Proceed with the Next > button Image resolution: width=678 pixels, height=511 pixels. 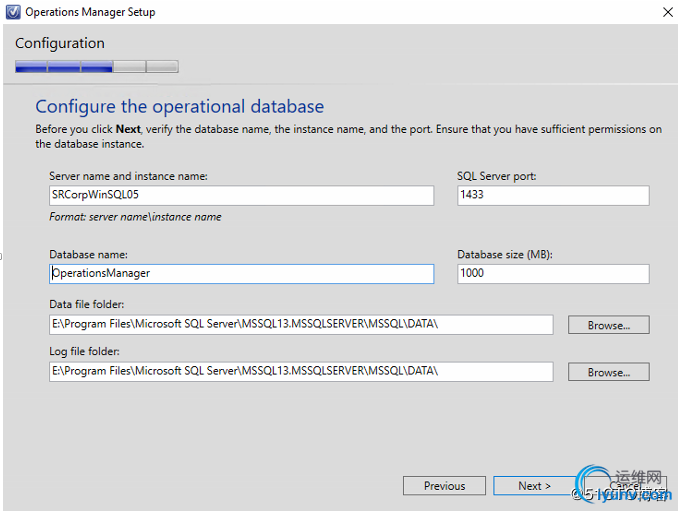[x=534, y=486]
